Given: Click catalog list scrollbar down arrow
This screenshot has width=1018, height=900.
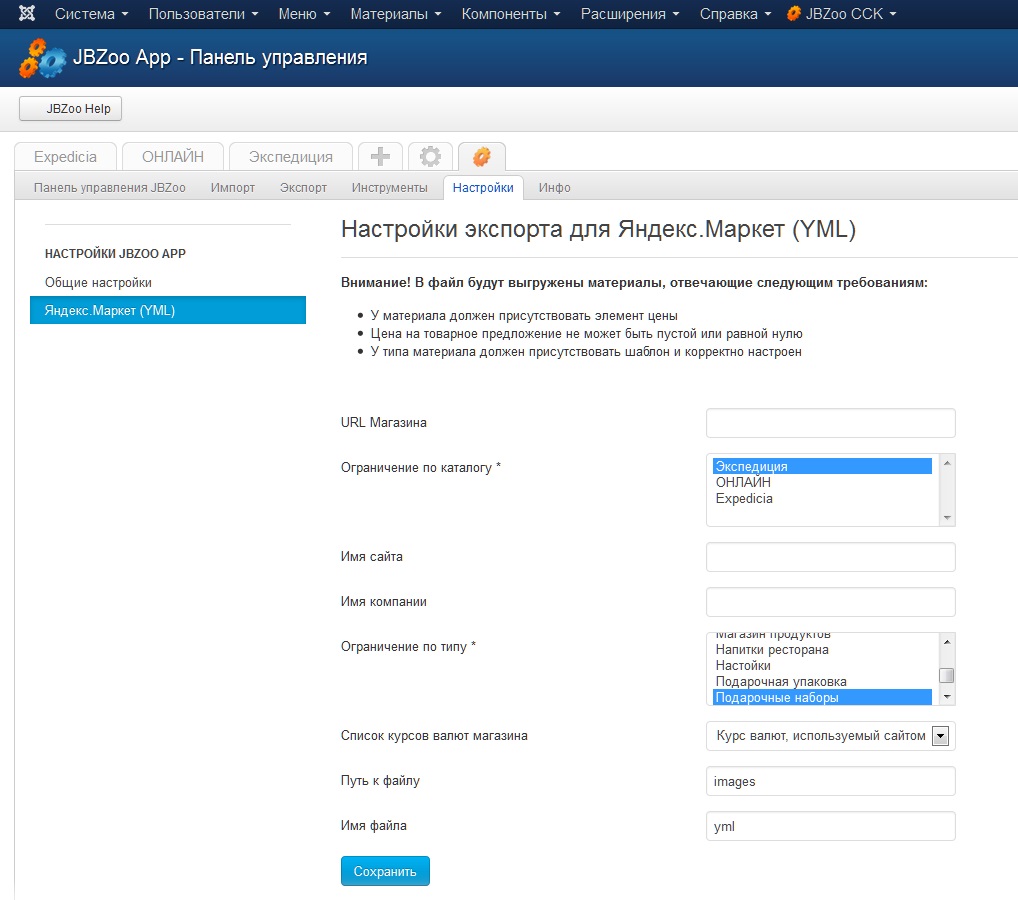Looking at the screenshot, I should (947, 518).
